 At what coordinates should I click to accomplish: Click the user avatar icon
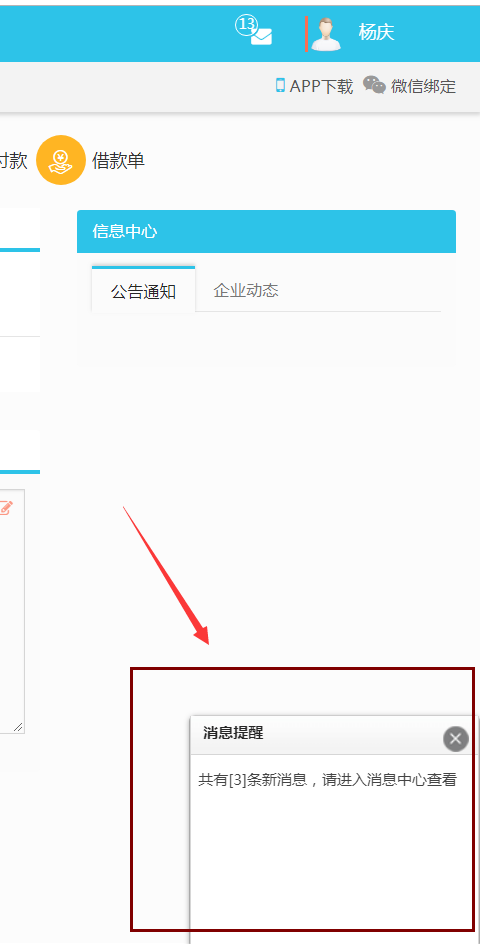pyautogui.click(x=326, y=34)
